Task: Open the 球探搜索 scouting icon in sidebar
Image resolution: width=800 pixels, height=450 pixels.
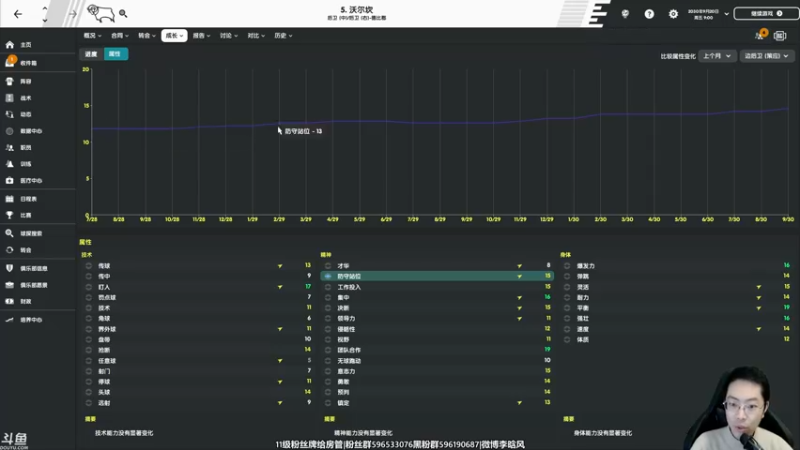Action: pos(10,233)
